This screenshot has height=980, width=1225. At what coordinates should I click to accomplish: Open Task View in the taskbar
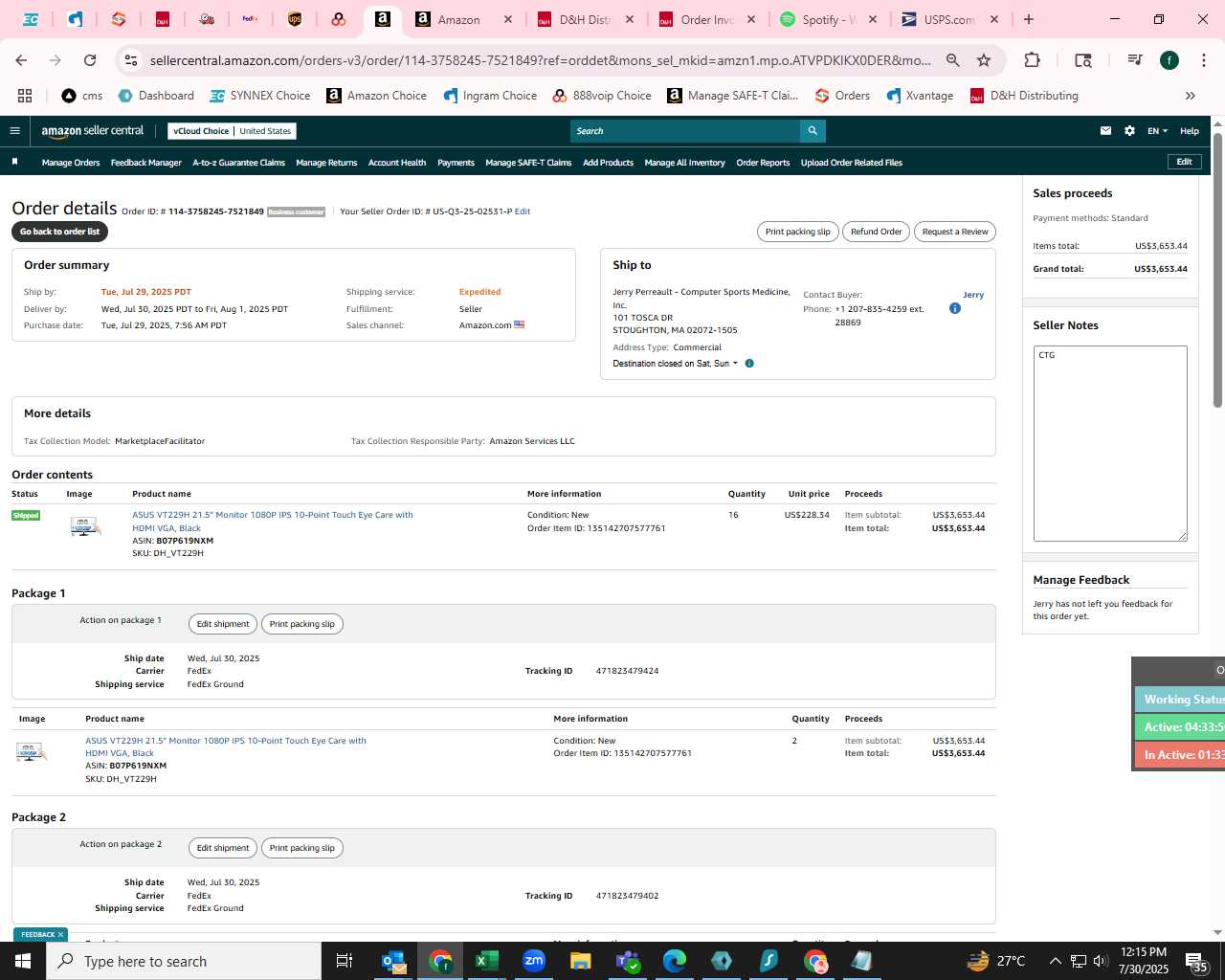[345, 961]
